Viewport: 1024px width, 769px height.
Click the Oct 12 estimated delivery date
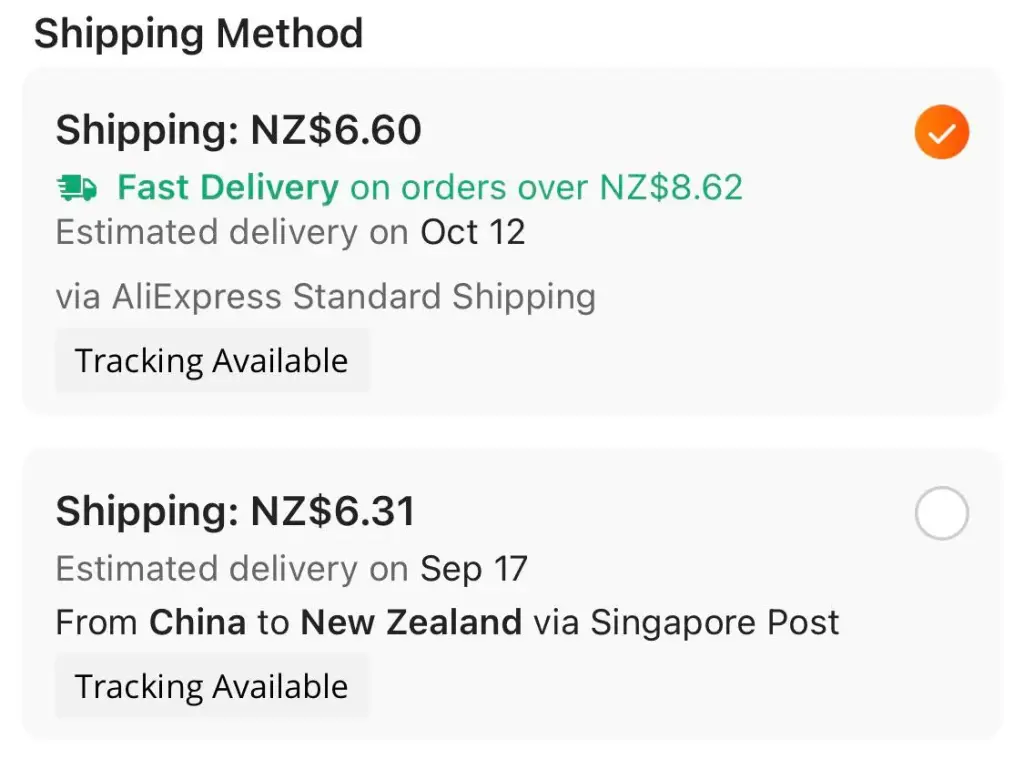coord(472,232)
